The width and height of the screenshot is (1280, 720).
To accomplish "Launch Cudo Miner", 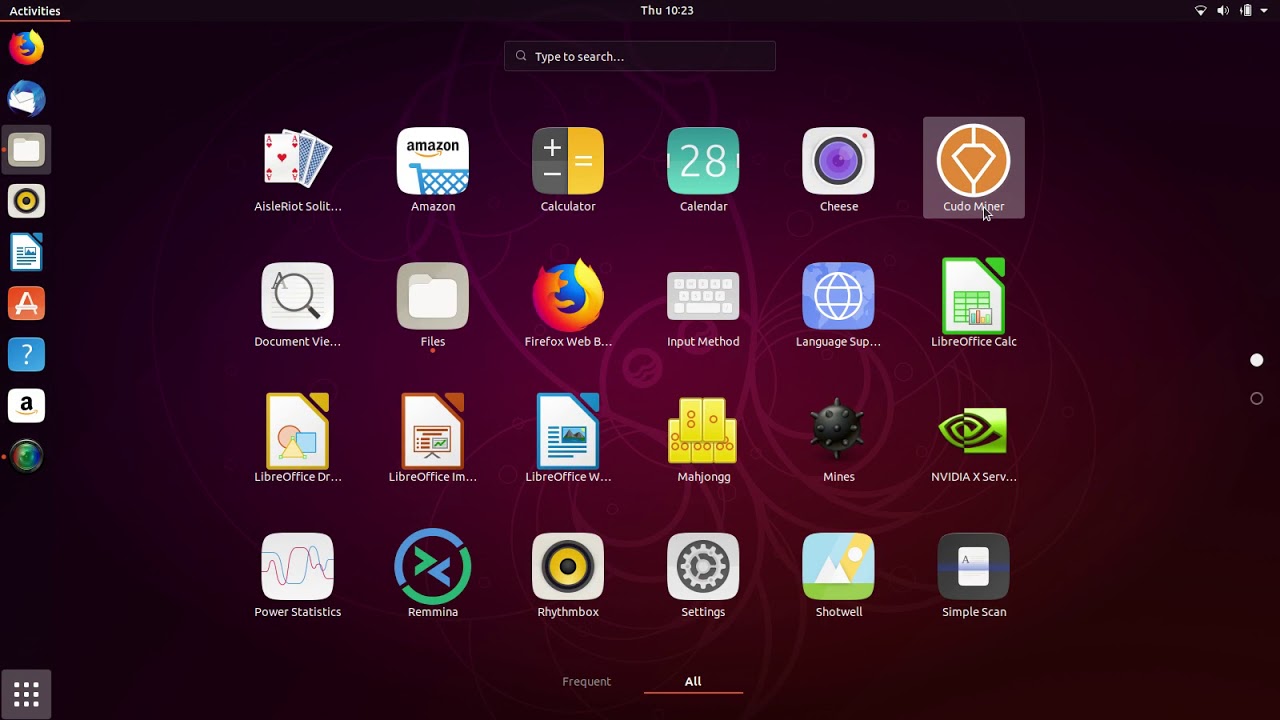I will [x=974, y=168].
